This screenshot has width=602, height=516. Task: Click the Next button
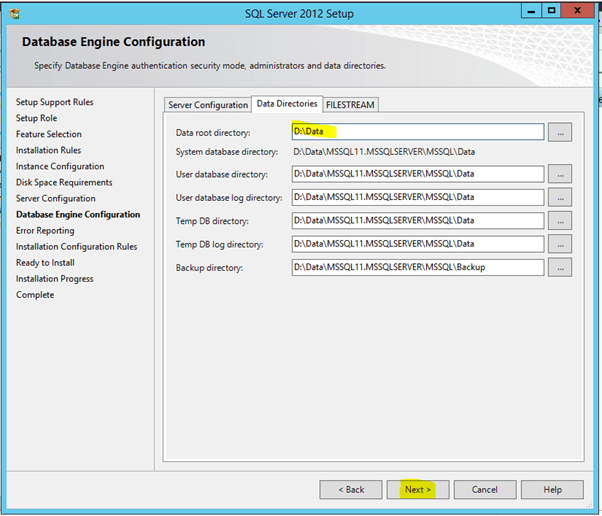pos(418,490)
